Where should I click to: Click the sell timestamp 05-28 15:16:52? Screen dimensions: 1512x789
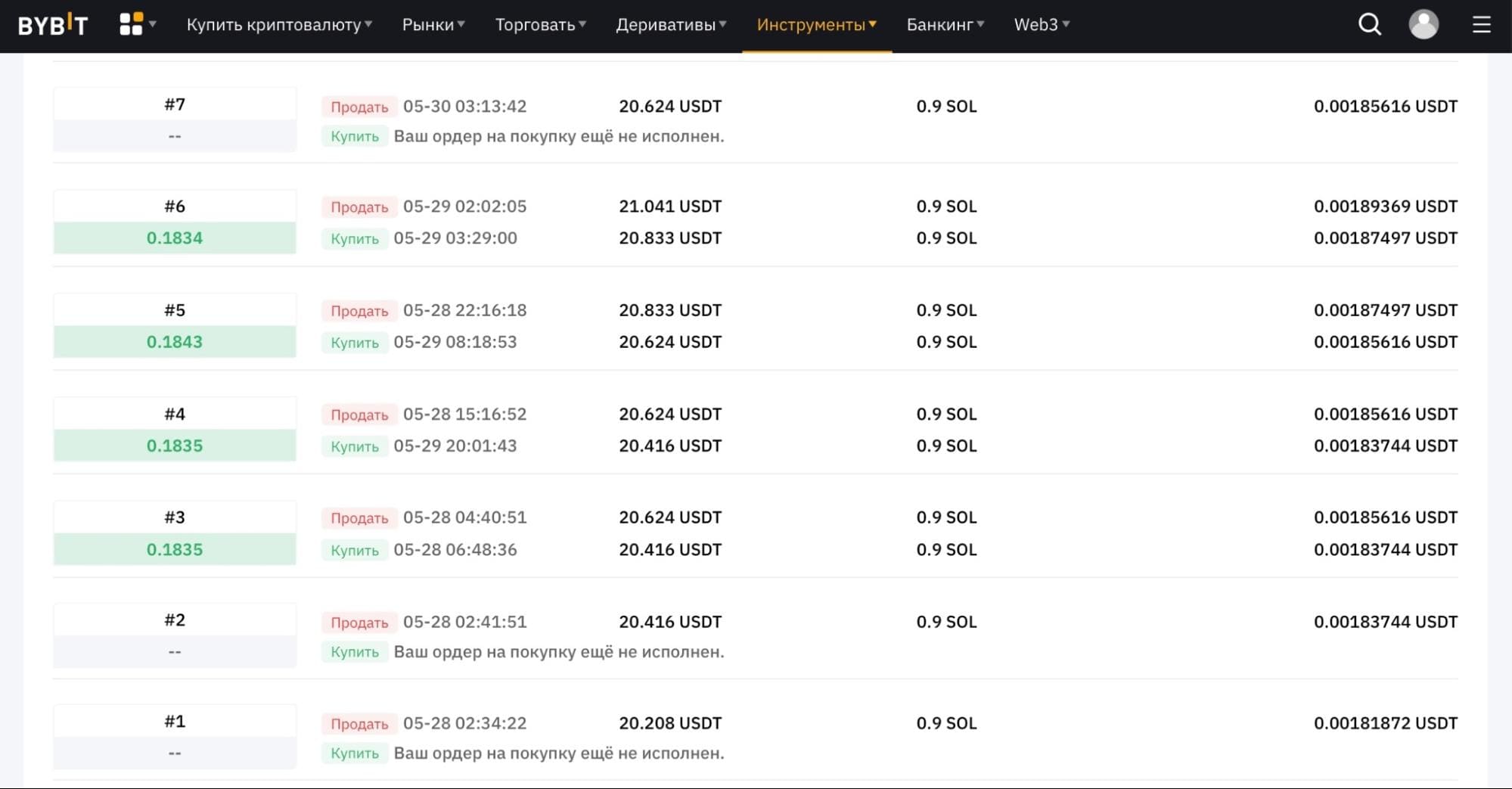(464, 415)
